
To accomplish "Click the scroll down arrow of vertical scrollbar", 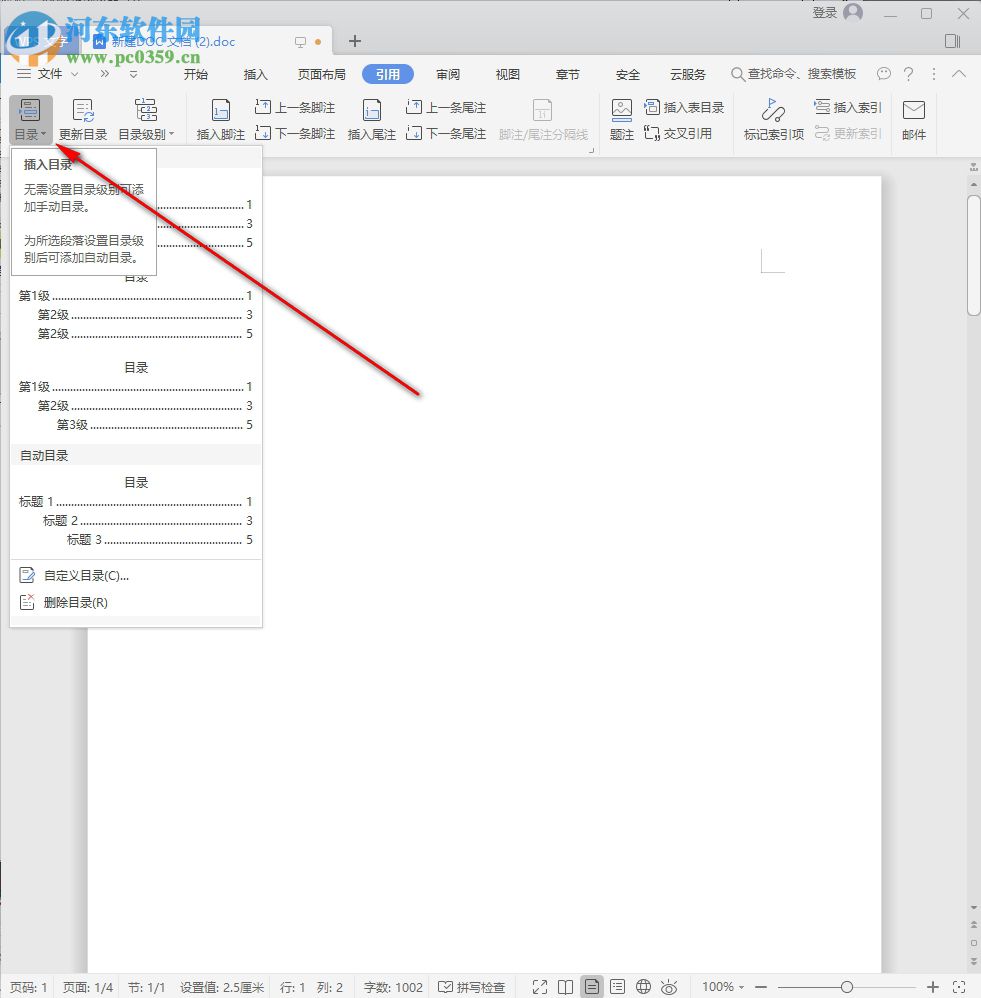I will click(973, 908).
